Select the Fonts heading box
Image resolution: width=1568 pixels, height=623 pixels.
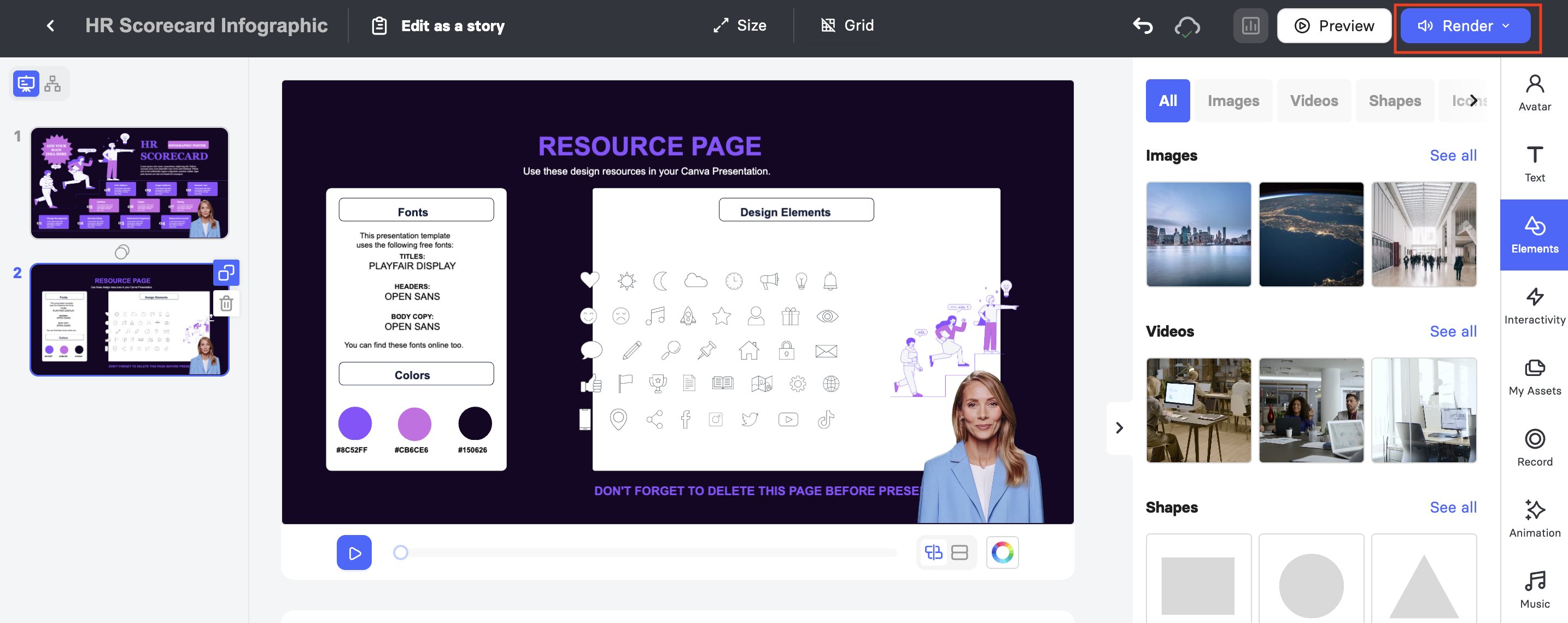(x=417, y=210)
